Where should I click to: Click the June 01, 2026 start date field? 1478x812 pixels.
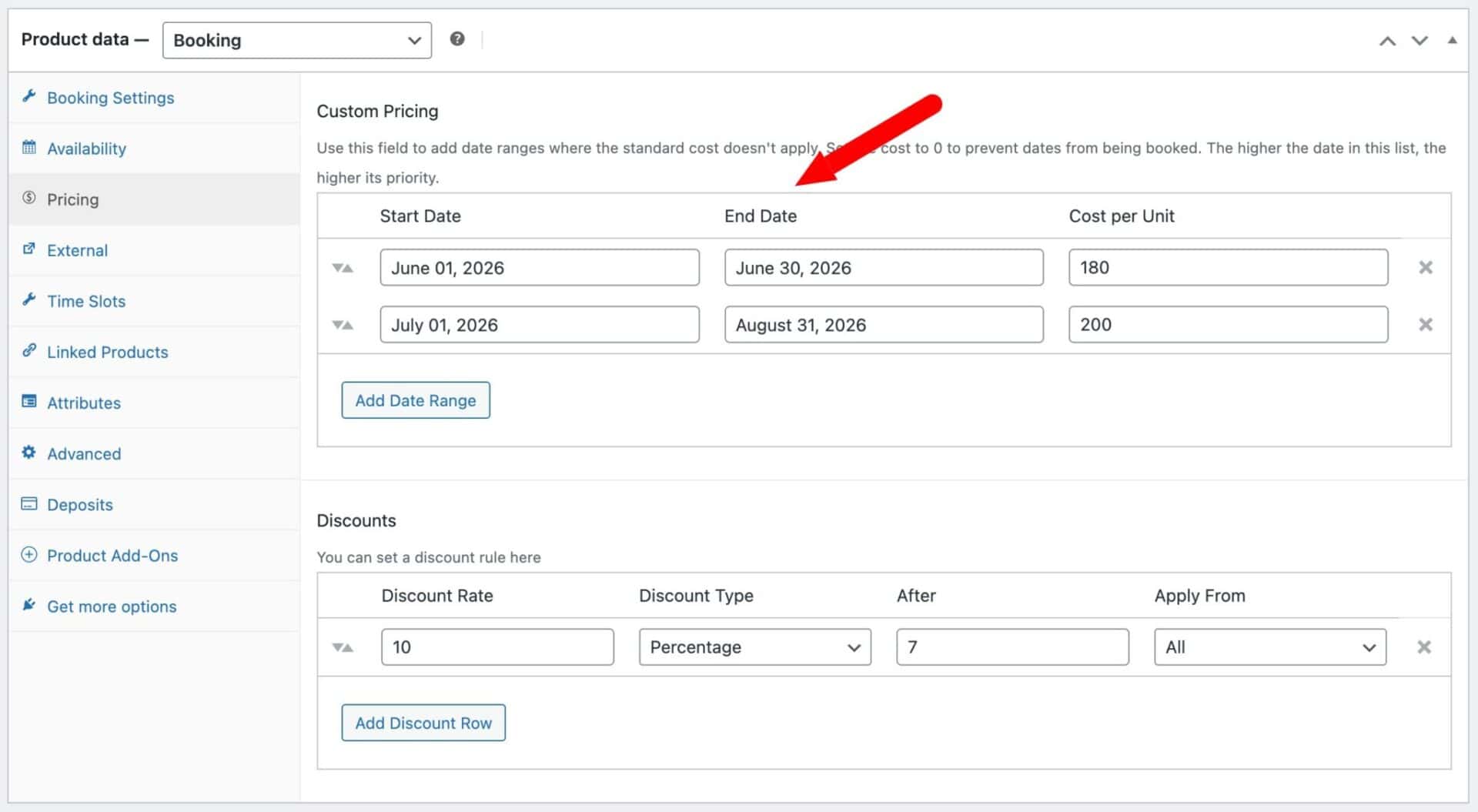[540, 267]
